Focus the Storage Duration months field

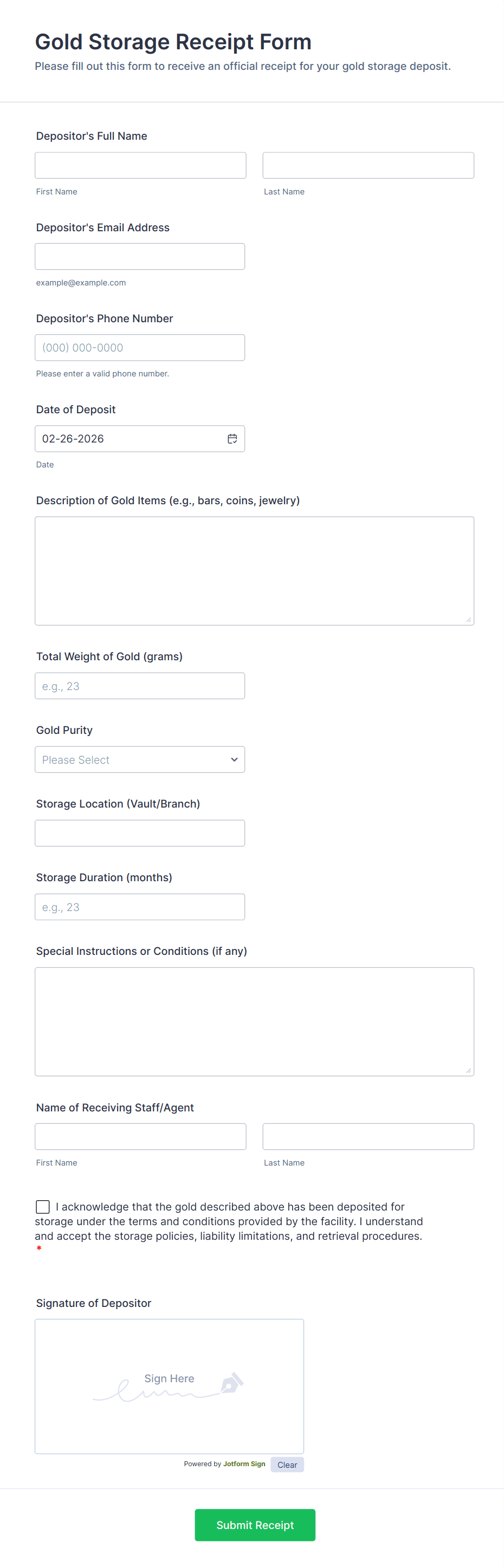click(139, 907)
